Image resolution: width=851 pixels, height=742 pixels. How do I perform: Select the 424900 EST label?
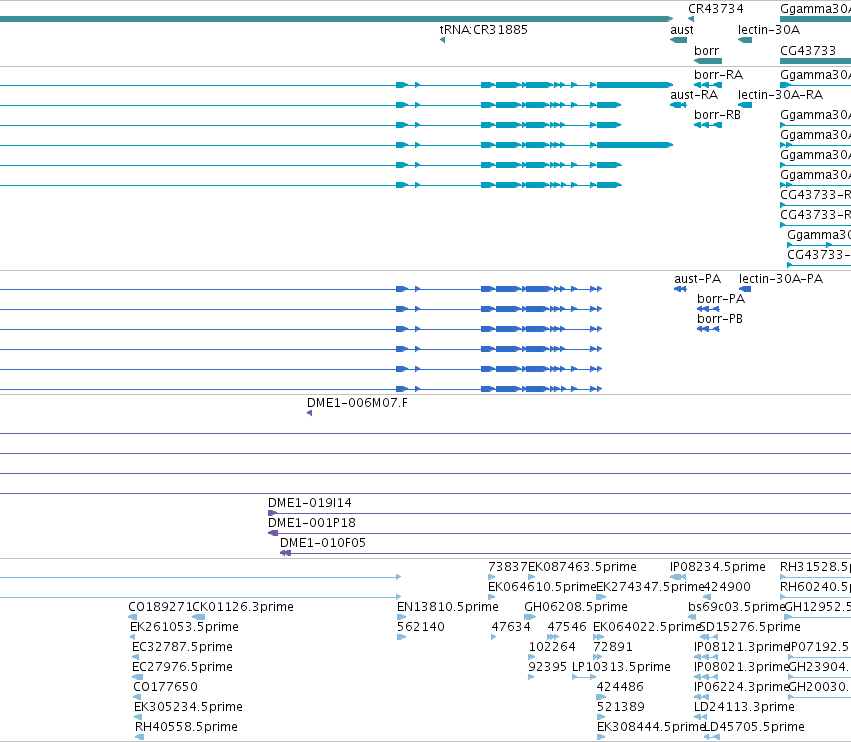[x=727, y=587]
